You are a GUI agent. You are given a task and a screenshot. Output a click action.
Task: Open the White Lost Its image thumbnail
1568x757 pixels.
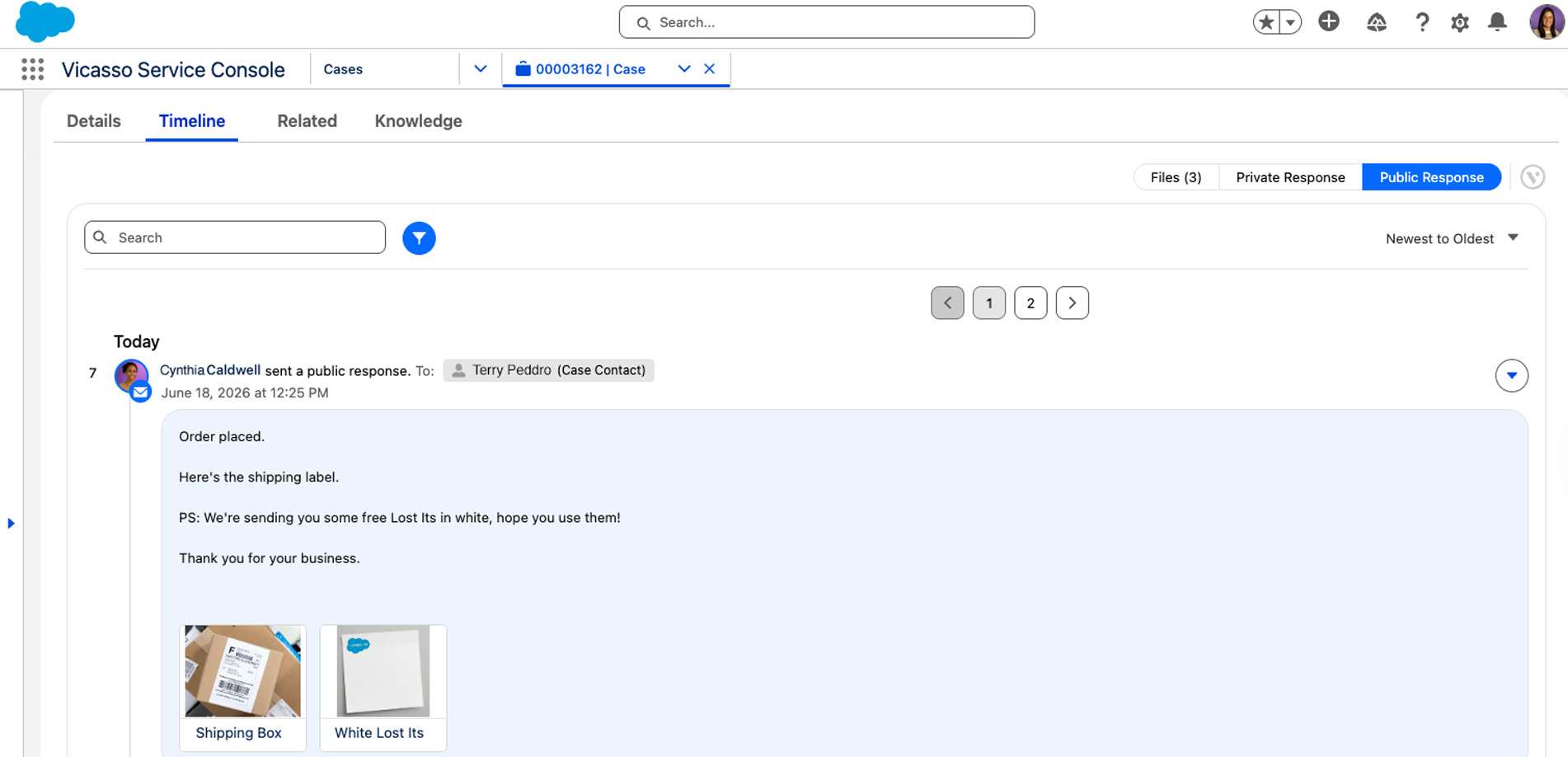(x=383, y=670)
